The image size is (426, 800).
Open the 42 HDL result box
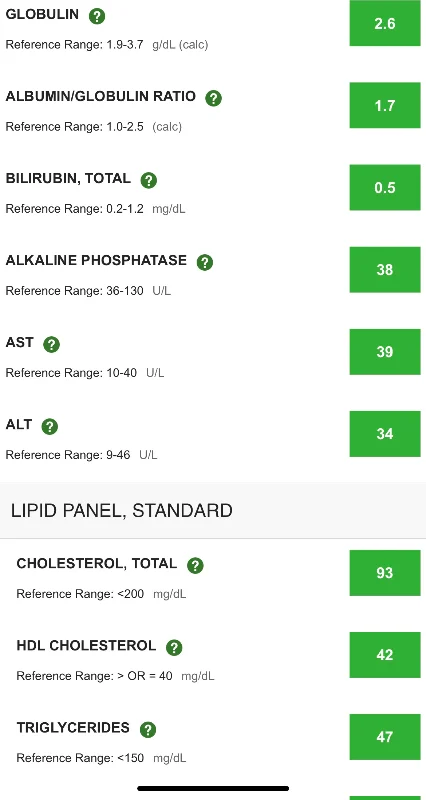(385, 655)
